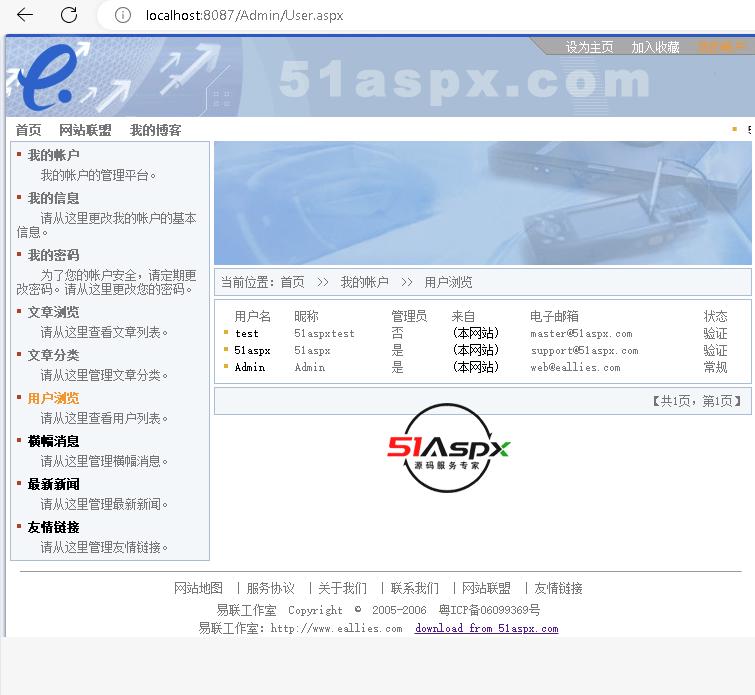Open 服务协议 footer link
The width and height of the screenshot is (755, 695).
pos(271,588)
